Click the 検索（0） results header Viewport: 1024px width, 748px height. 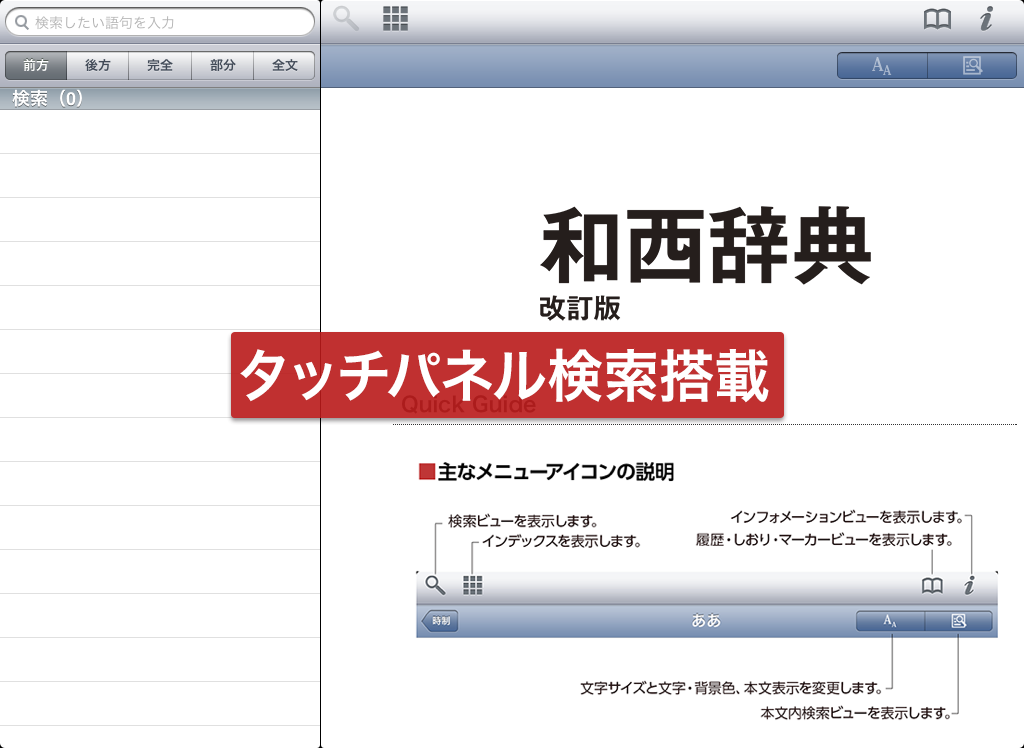[x=48, y=99]
